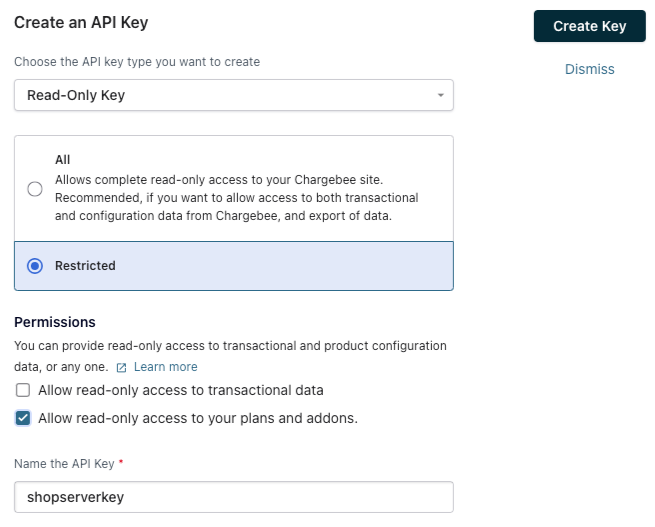Click the plans and addons label text
This screenshot has height=527, width=655.
click(x=197, y=418)
